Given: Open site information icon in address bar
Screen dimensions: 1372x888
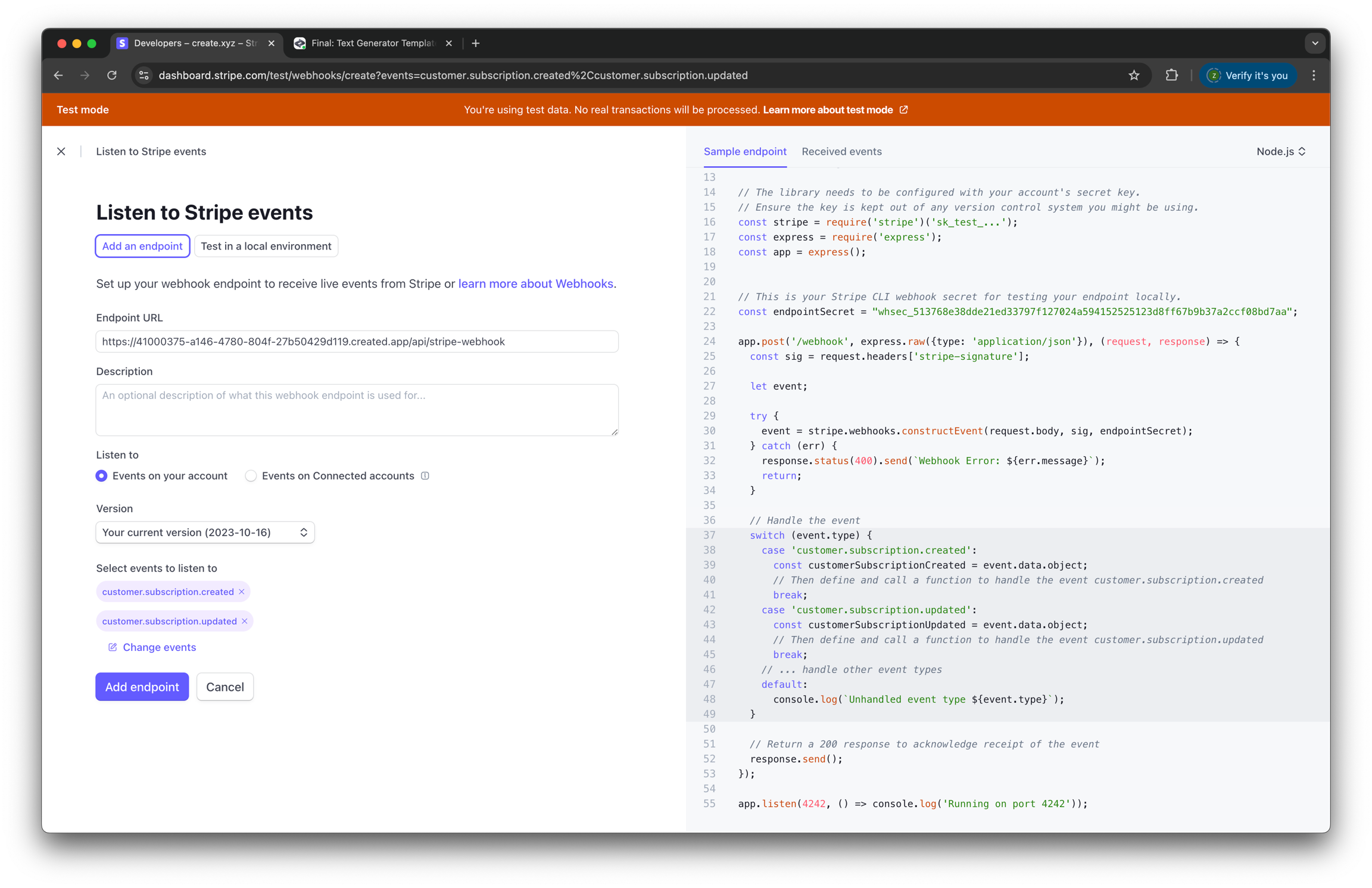Looking at the screenshot, I should pos(144,75).
